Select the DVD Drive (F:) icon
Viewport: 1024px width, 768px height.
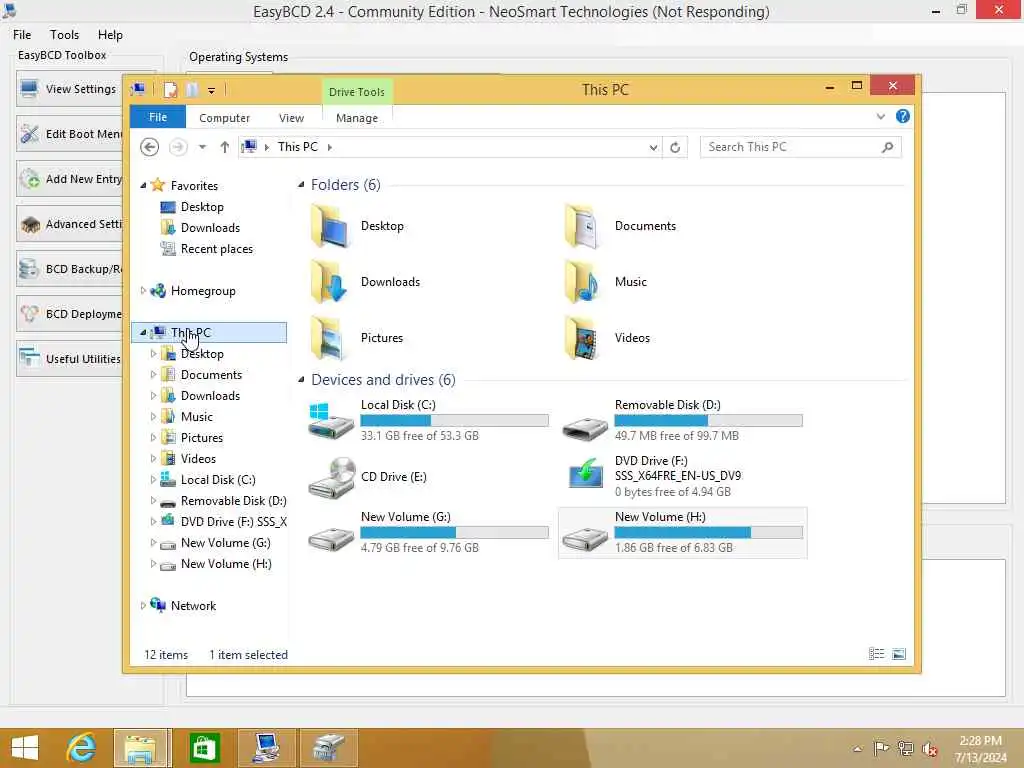[x=586, y=473]
